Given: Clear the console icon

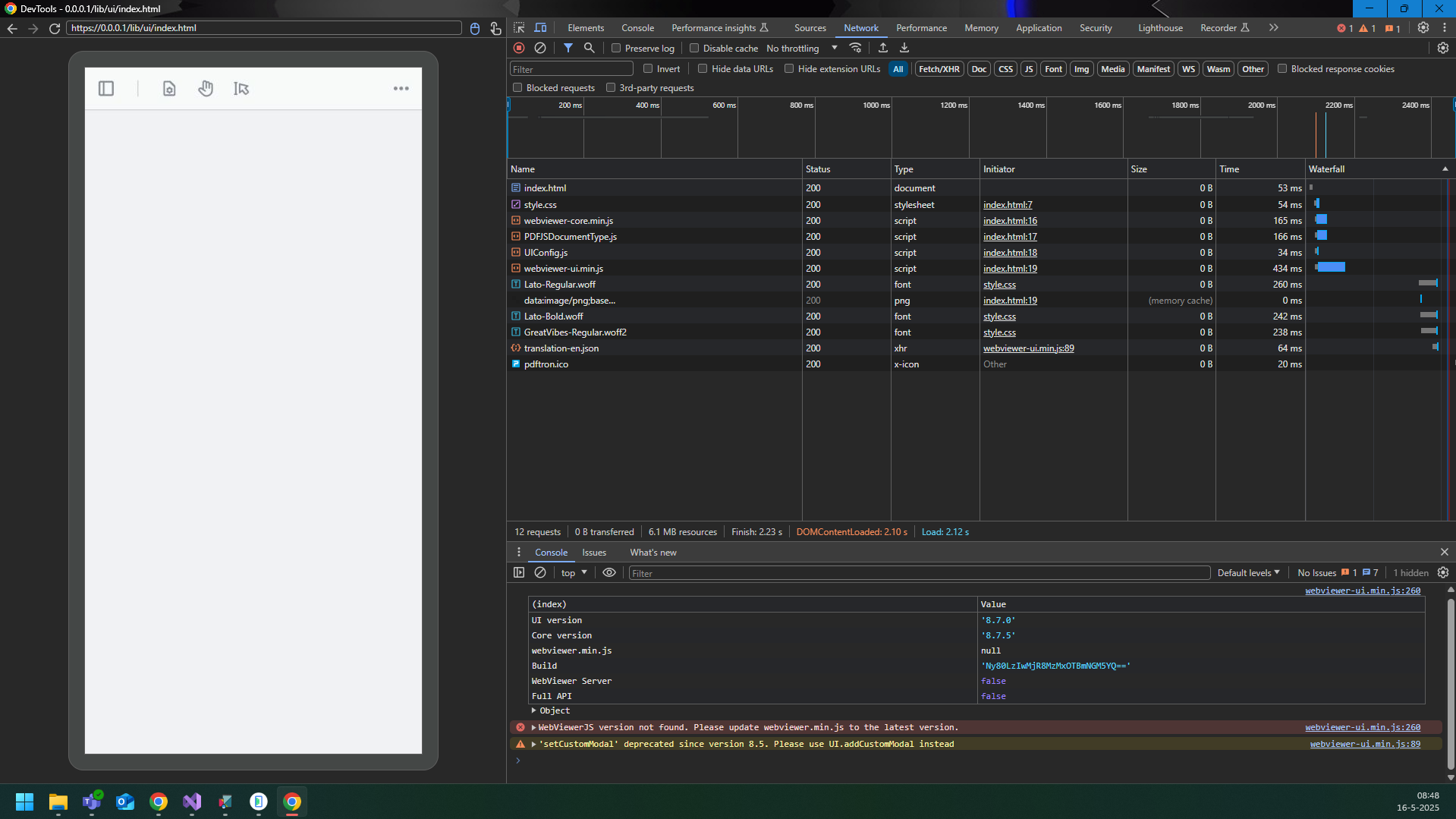Looking at the screenshot, I should click(x=540, y=573).
